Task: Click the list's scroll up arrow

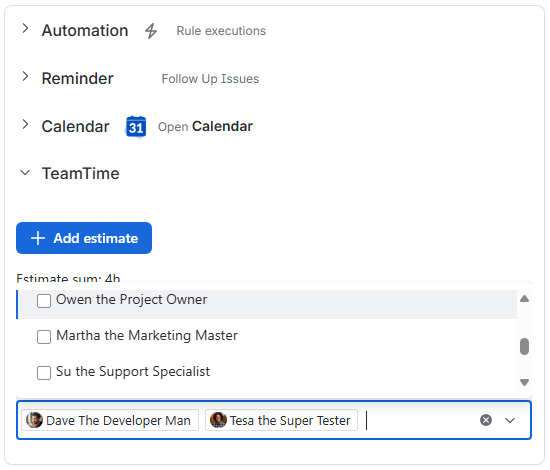Action: tap(524, 299)
